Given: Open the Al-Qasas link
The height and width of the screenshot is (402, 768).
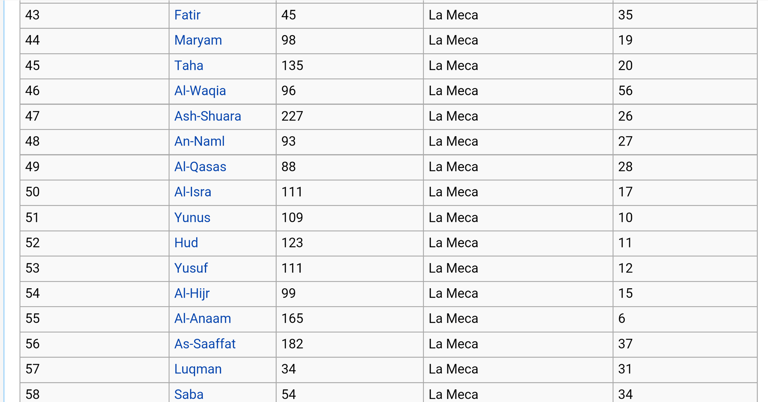Looking at the screenshot, I should click(x=200, y=167).
